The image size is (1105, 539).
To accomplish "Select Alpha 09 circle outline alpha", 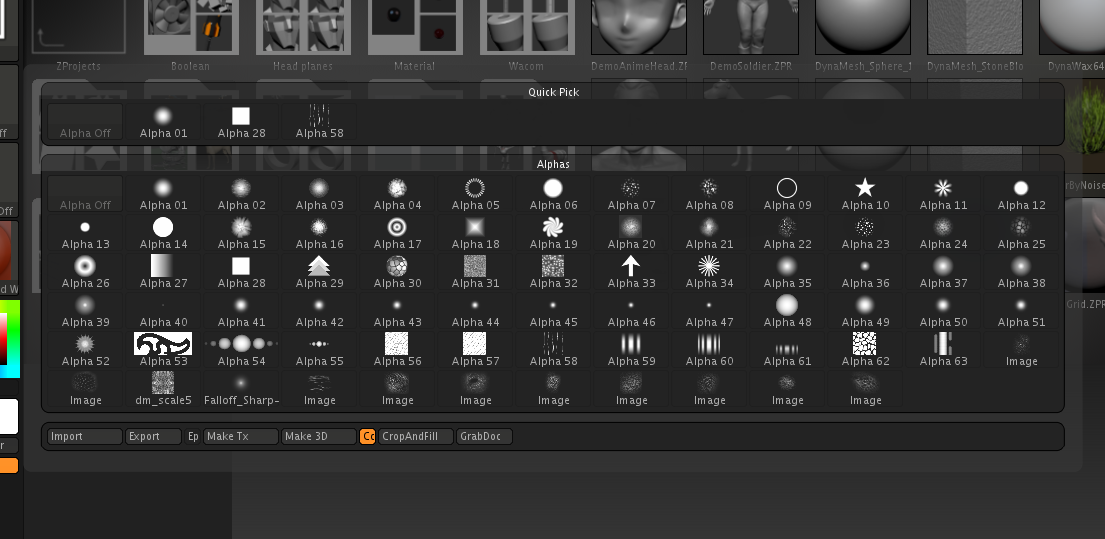I will (x=787, y=194).
